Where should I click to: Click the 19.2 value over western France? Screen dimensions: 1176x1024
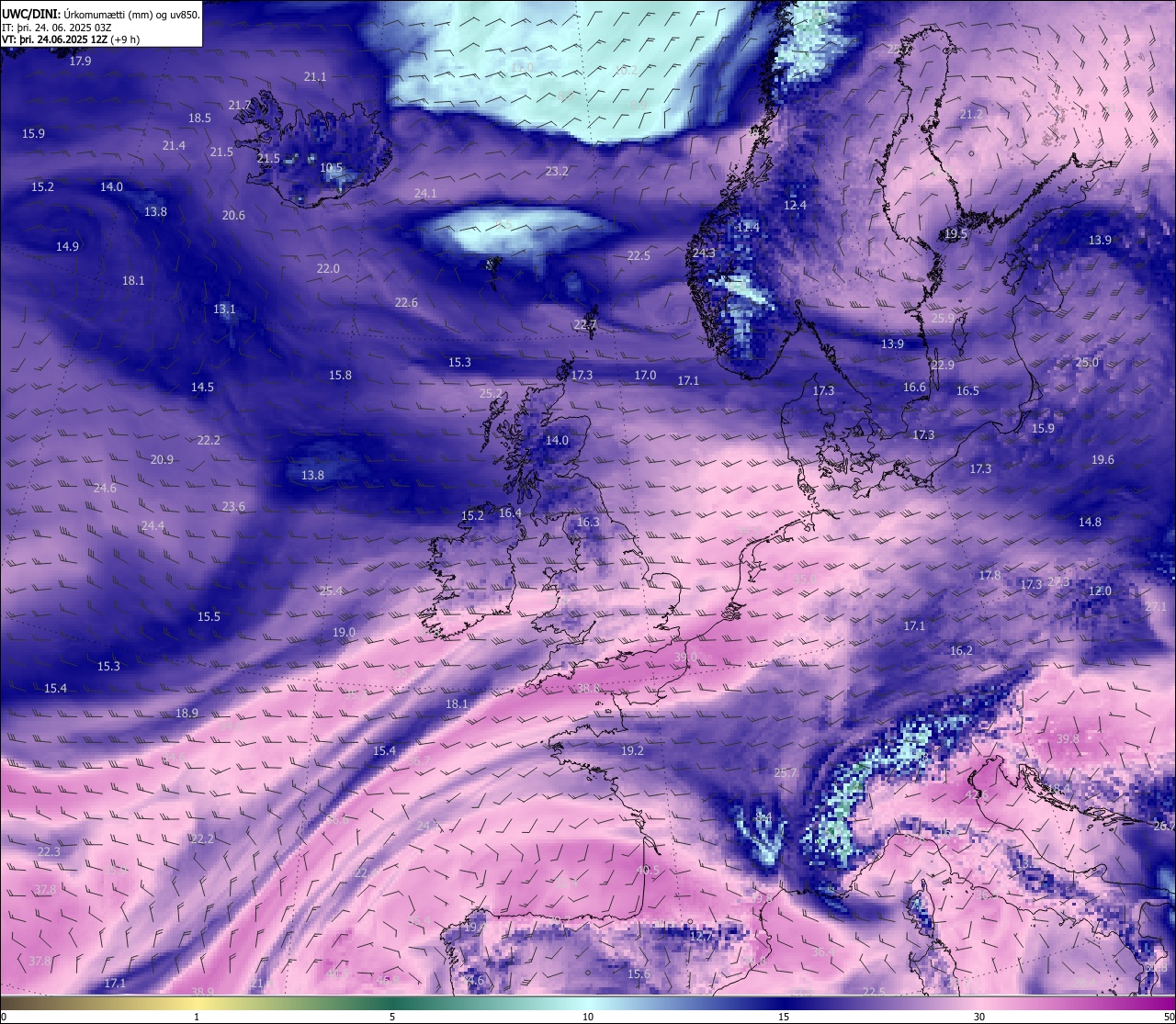(x=632, y=750)
